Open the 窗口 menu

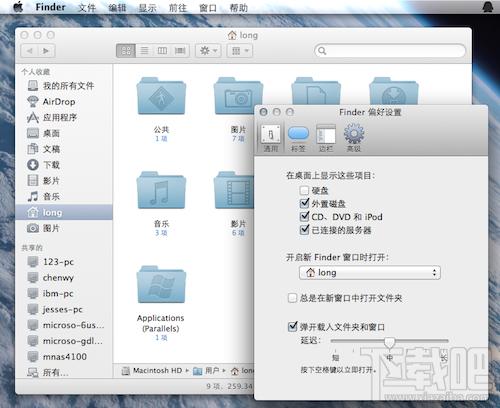[208, 7]
